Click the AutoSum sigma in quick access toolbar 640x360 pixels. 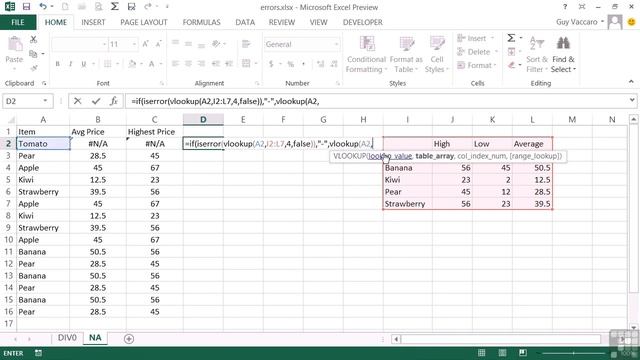pyautogui.click(x=115, y=7)
